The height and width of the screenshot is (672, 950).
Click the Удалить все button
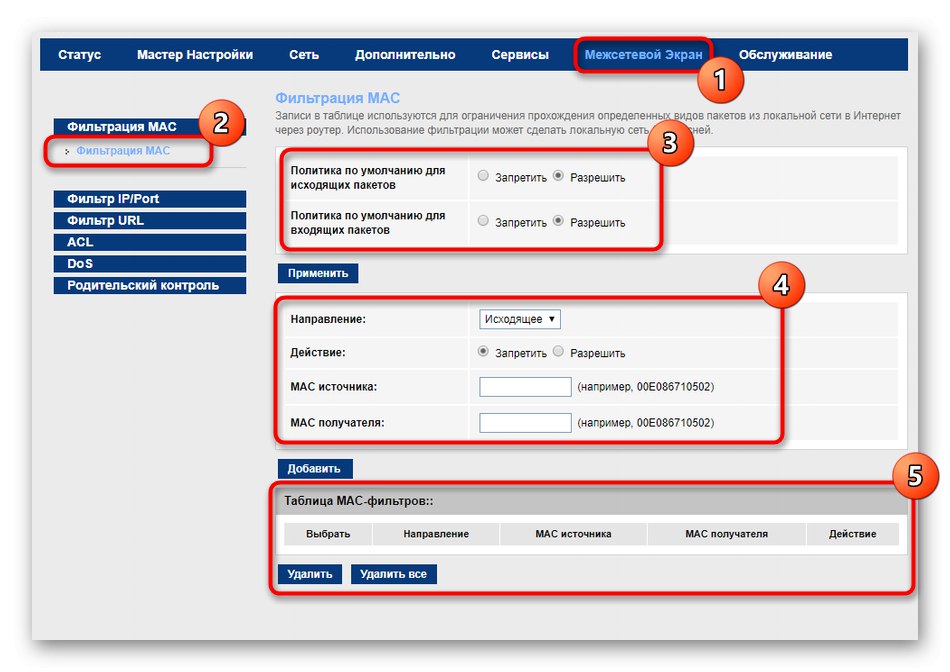[x=393, y=574]
